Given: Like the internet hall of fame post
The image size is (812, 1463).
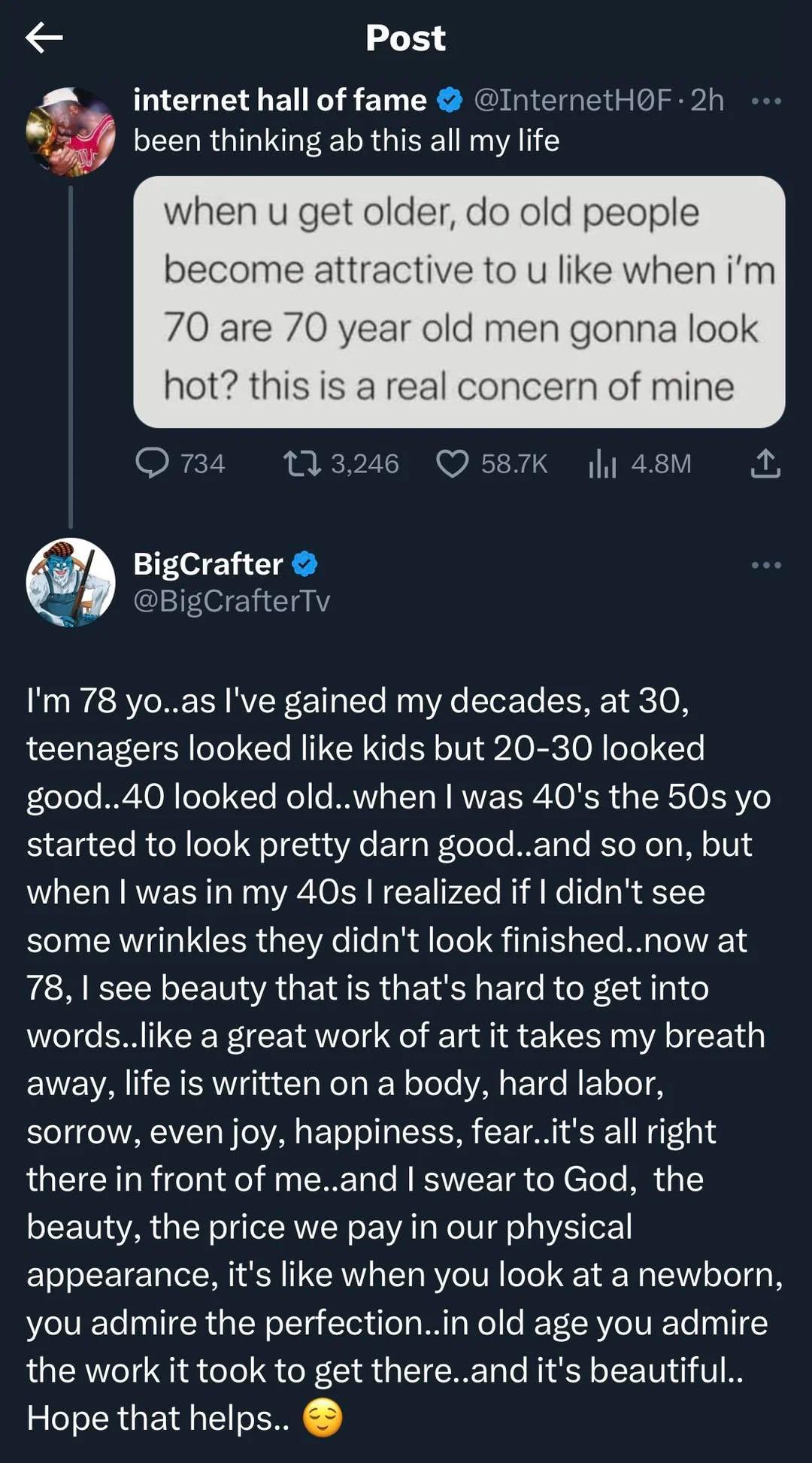Looking at the screenshot, I should point(453,463).
